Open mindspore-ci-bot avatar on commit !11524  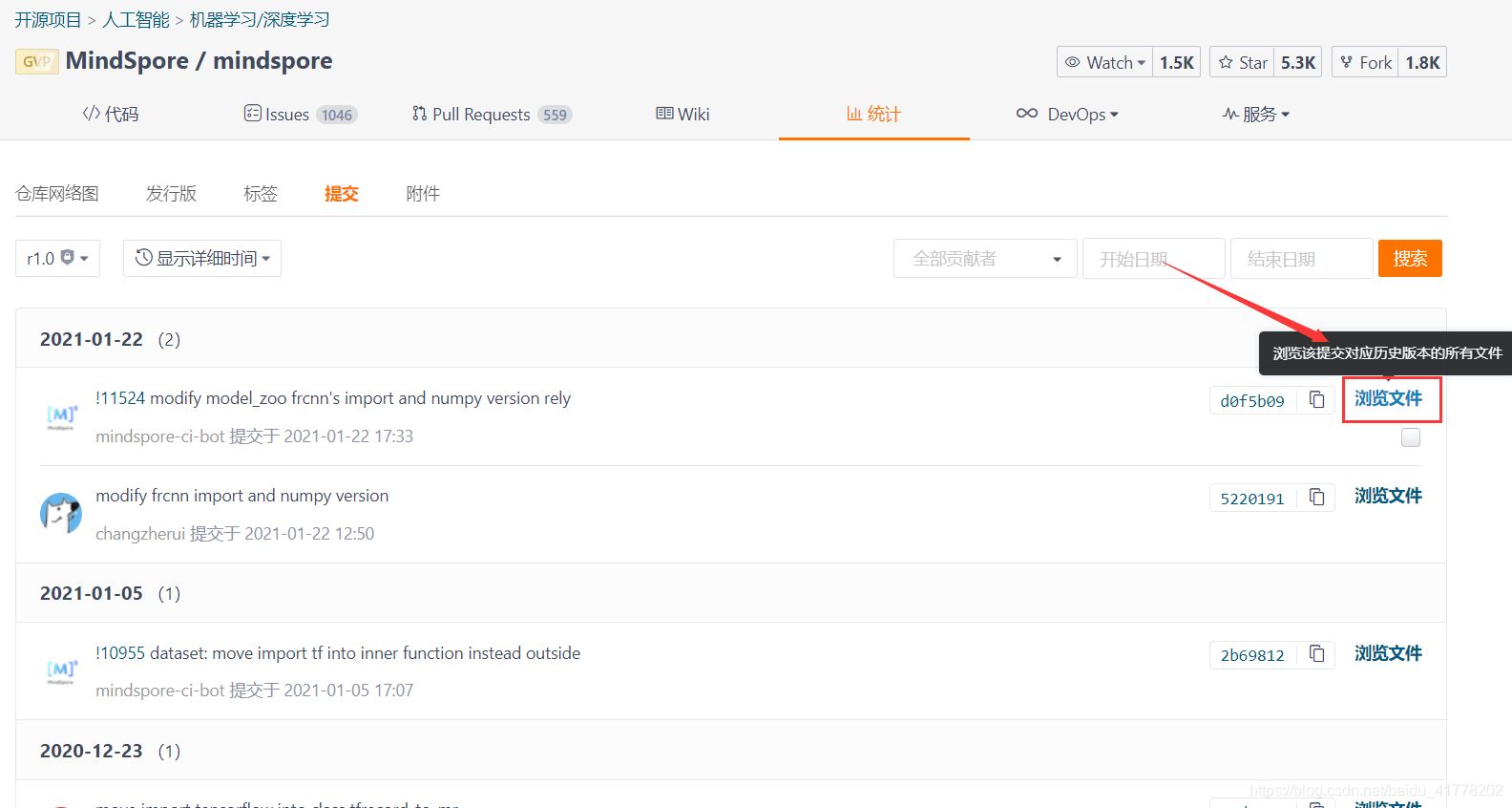point(61,416)
